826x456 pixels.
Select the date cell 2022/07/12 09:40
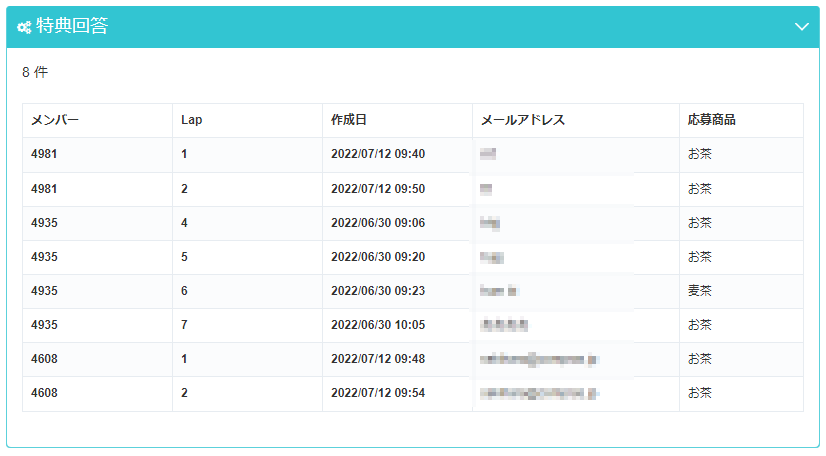point(378,154)
